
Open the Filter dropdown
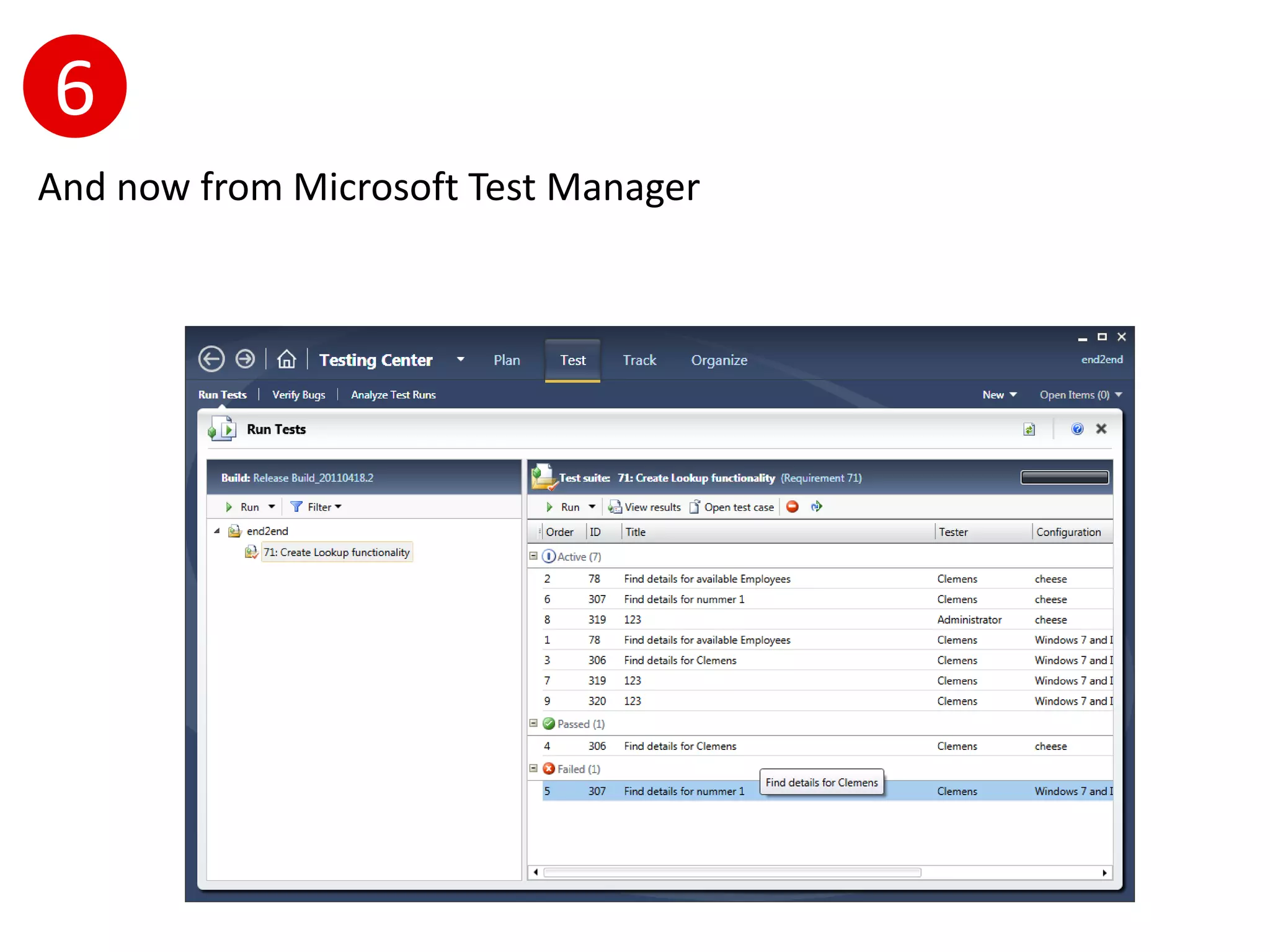316,507
